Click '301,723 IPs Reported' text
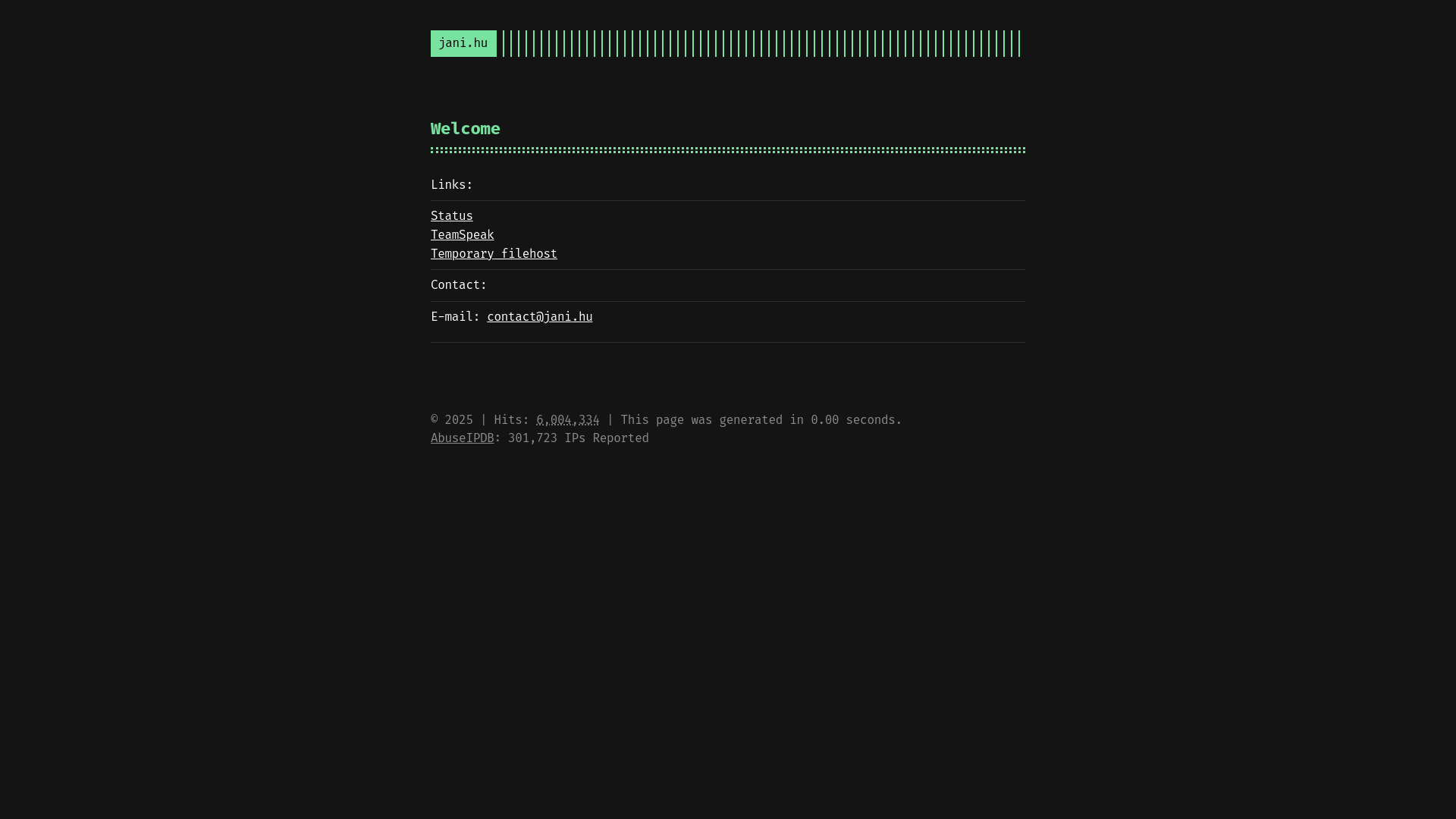The width and height of the screenshot is (1456, 819). pos(579,438)
